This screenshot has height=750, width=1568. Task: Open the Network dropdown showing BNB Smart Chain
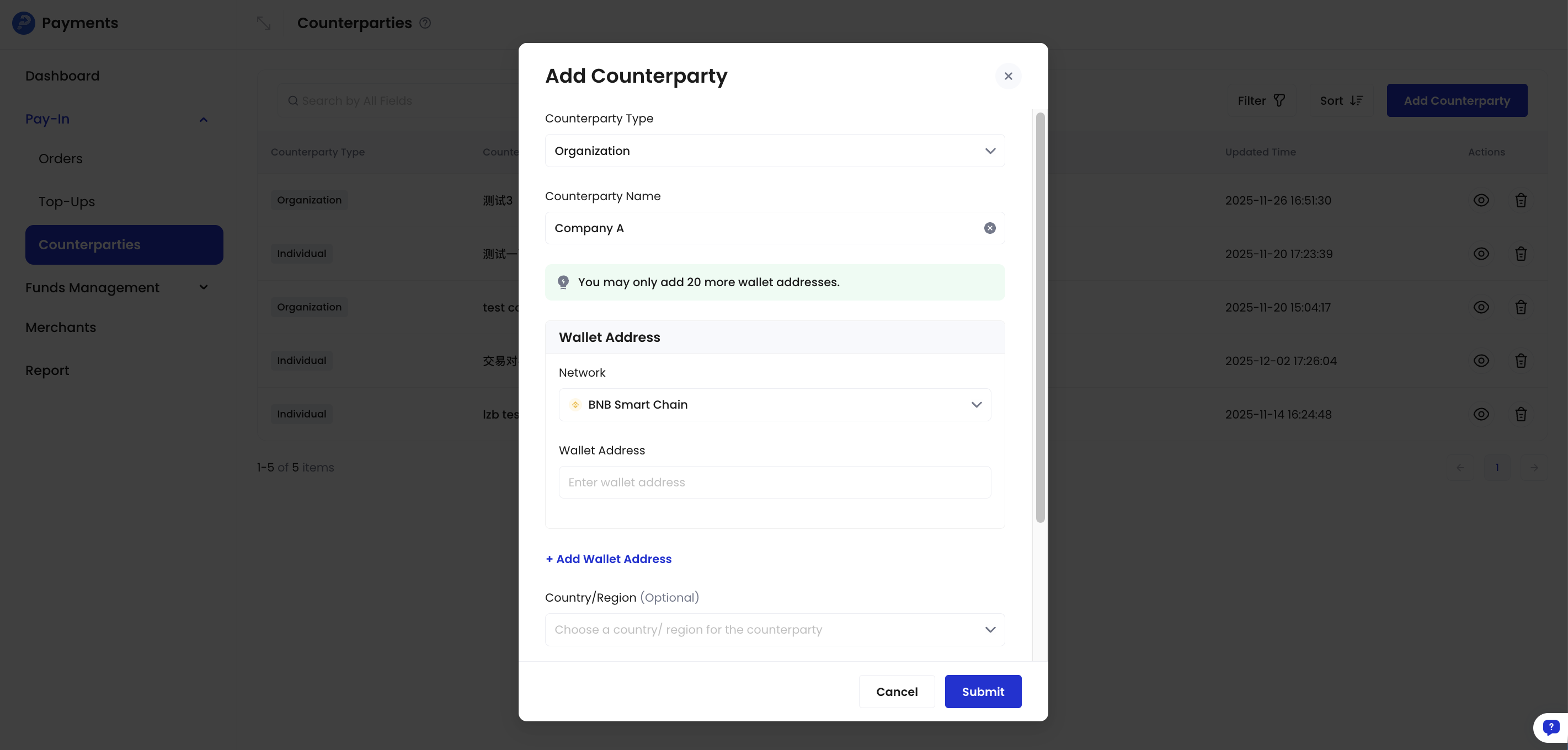click(774, 404)
